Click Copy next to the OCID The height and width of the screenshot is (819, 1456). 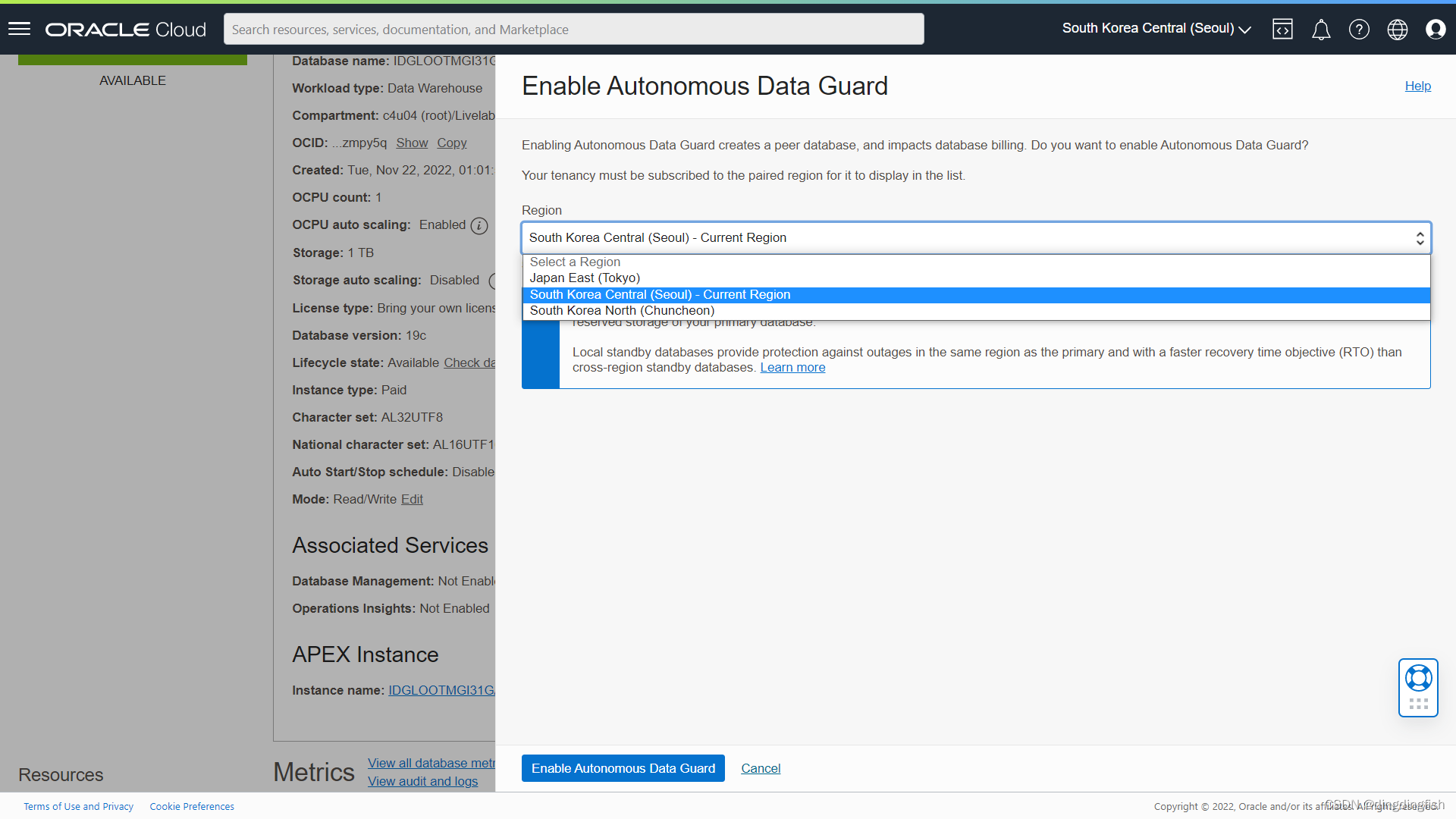point(451,143)
